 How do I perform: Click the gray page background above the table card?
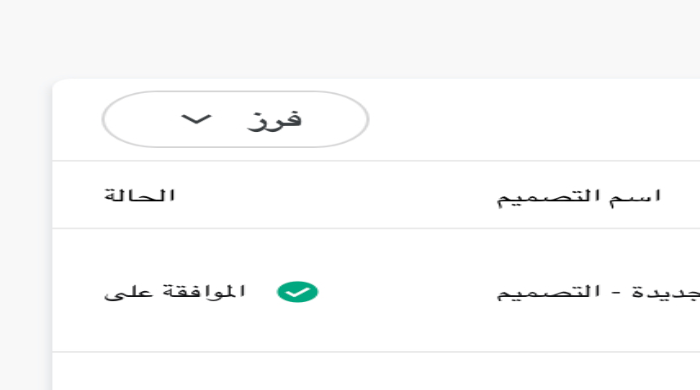pos(350,38)
